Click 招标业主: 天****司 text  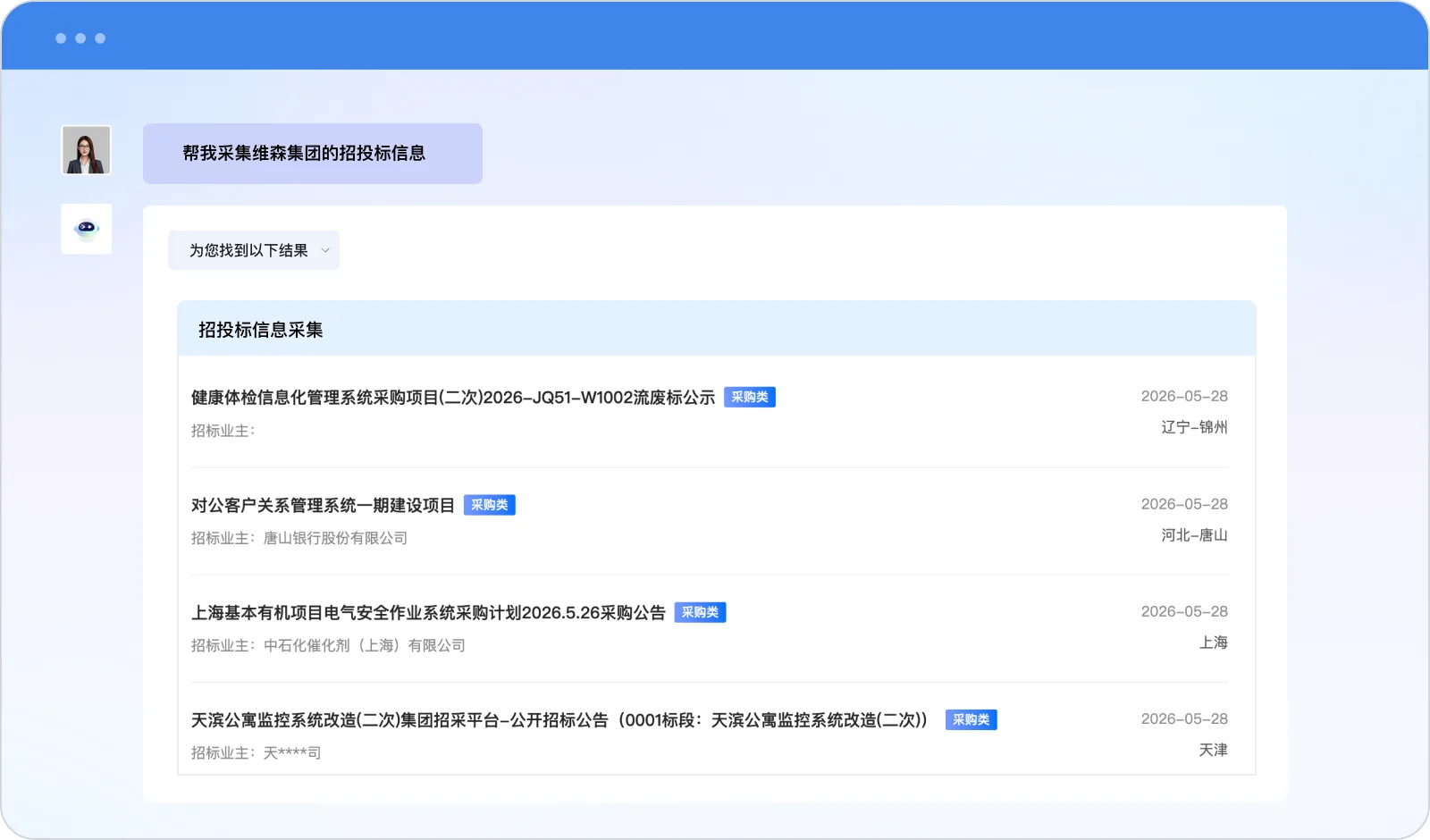pyautogui.click(x=256, y=753)
